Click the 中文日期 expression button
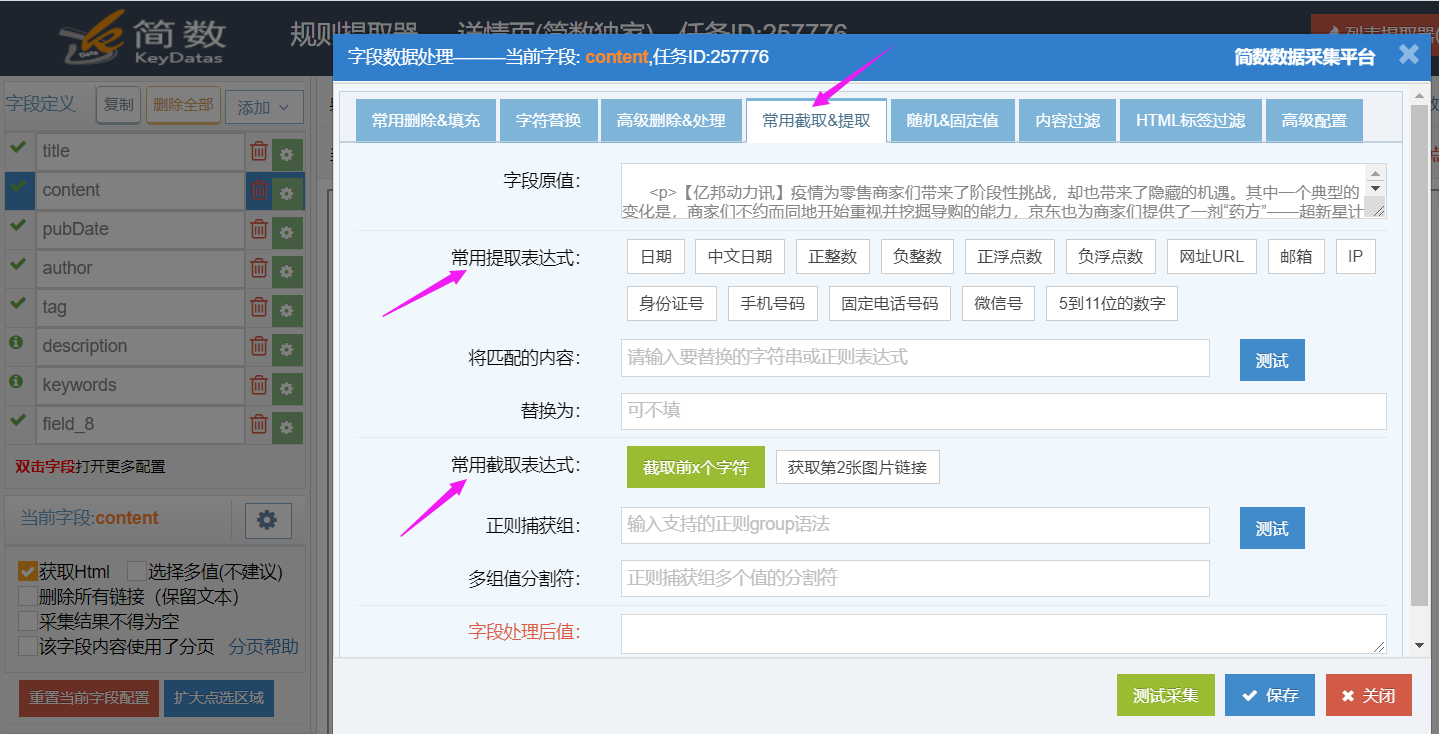The width and height of the screenshot is (1439, 734). point(740,257)
